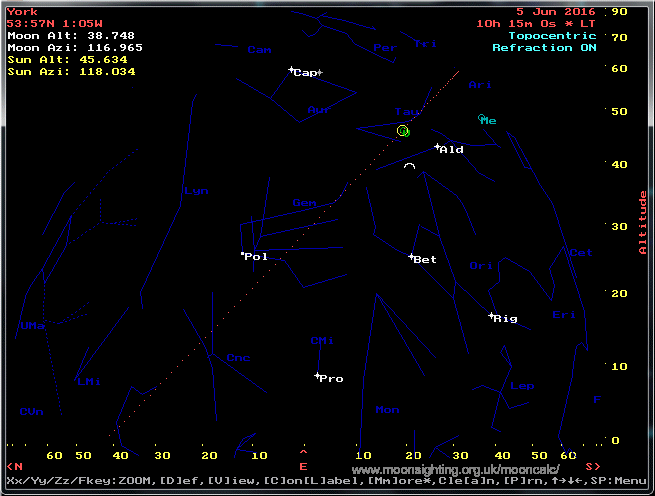Click the Aldebaran star marker
Image resolution: width=655 pixels, height=496 pixels.
[438, 147]
